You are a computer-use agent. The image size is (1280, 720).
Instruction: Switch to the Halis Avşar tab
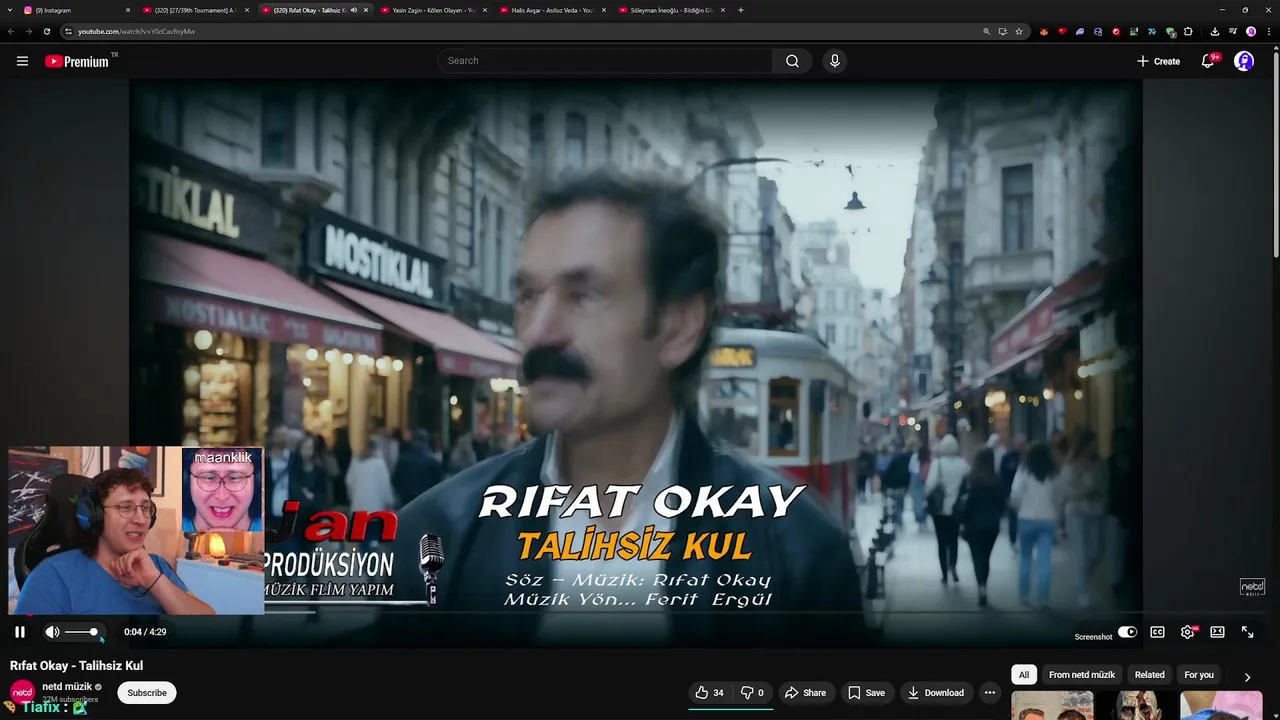tap(552, 10)
